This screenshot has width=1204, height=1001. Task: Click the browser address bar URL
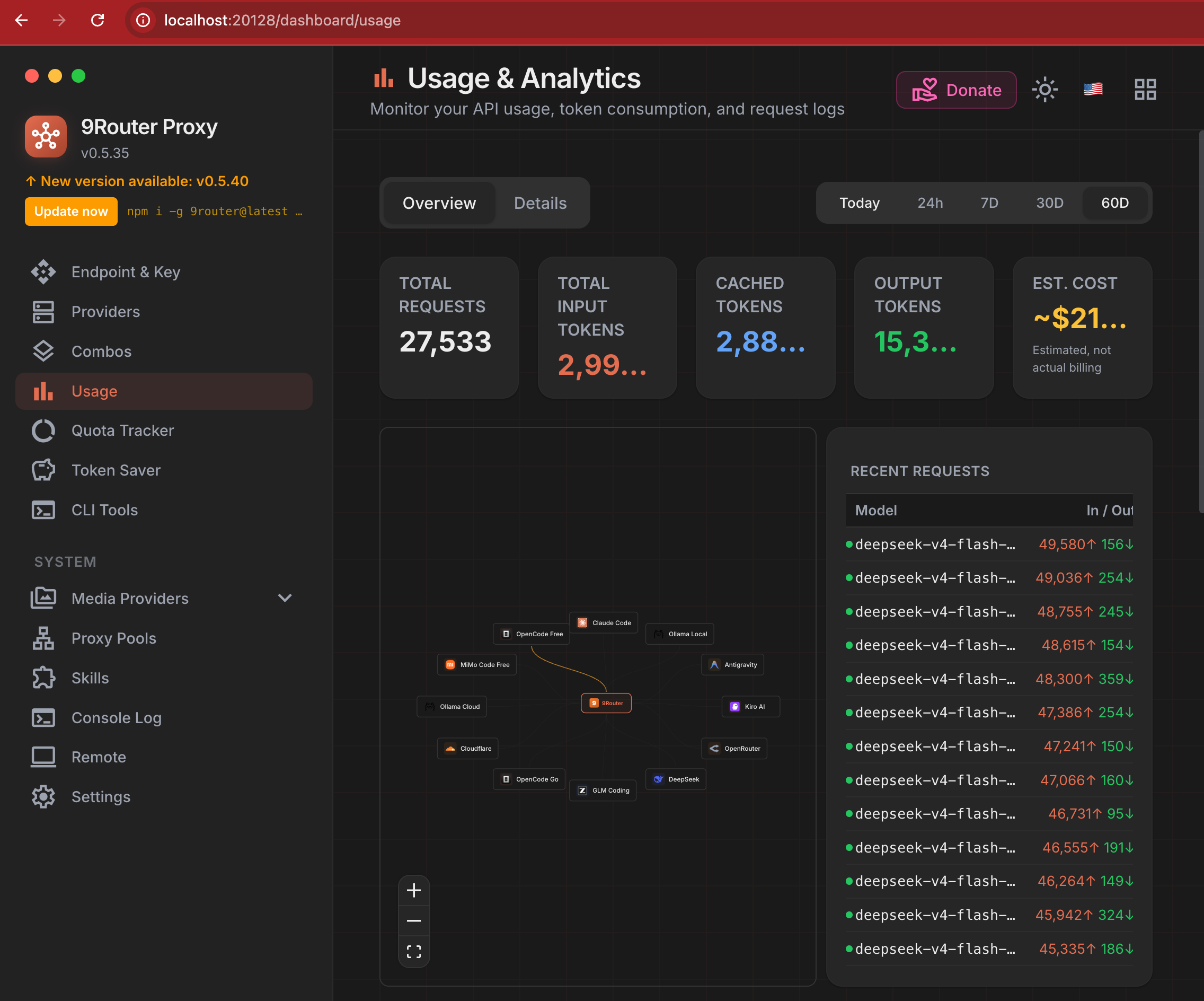[282, 21]
